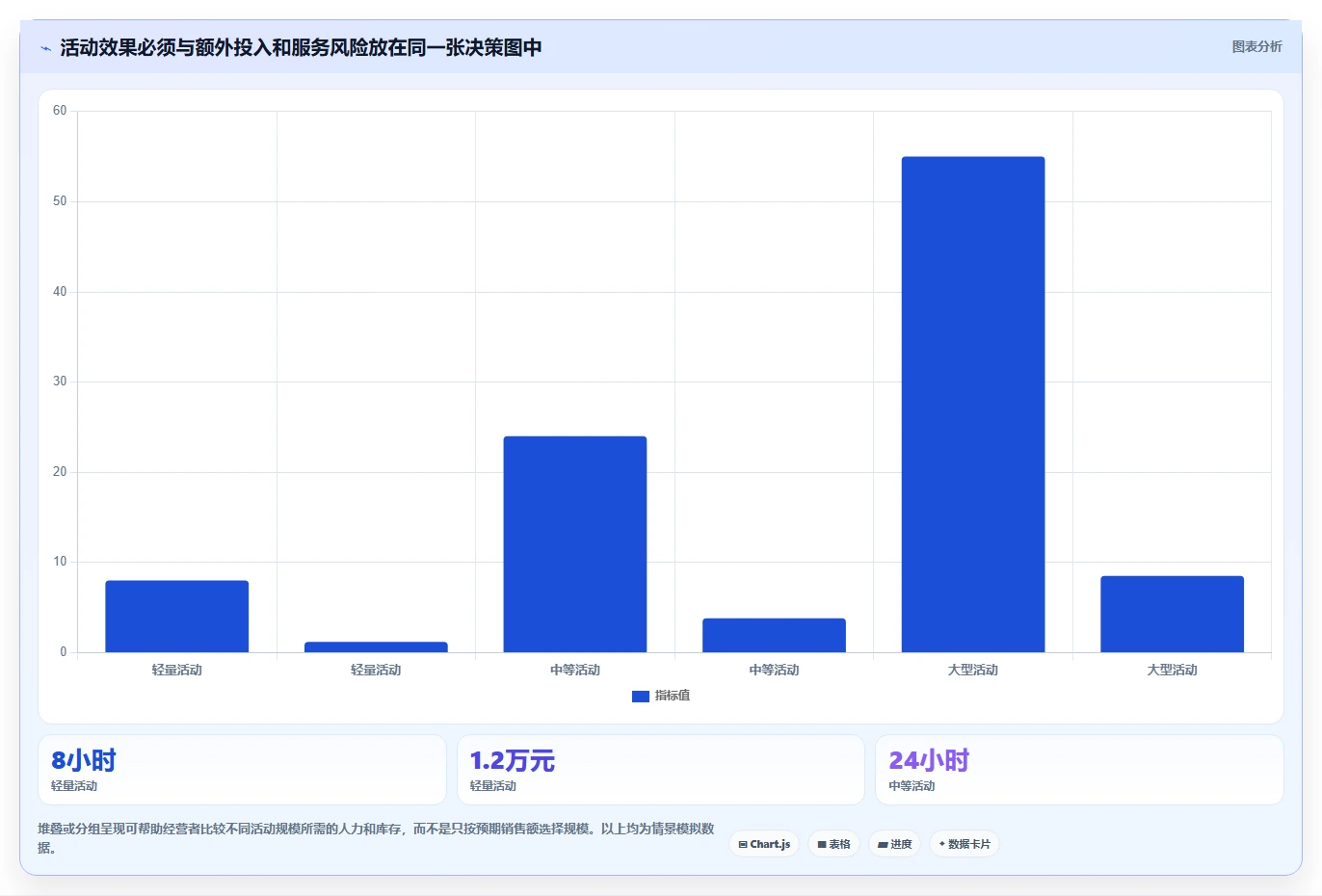Click the y-axis tick label 60
Viewport: 1322px width, 896px height.
click(x=60, y=111)
